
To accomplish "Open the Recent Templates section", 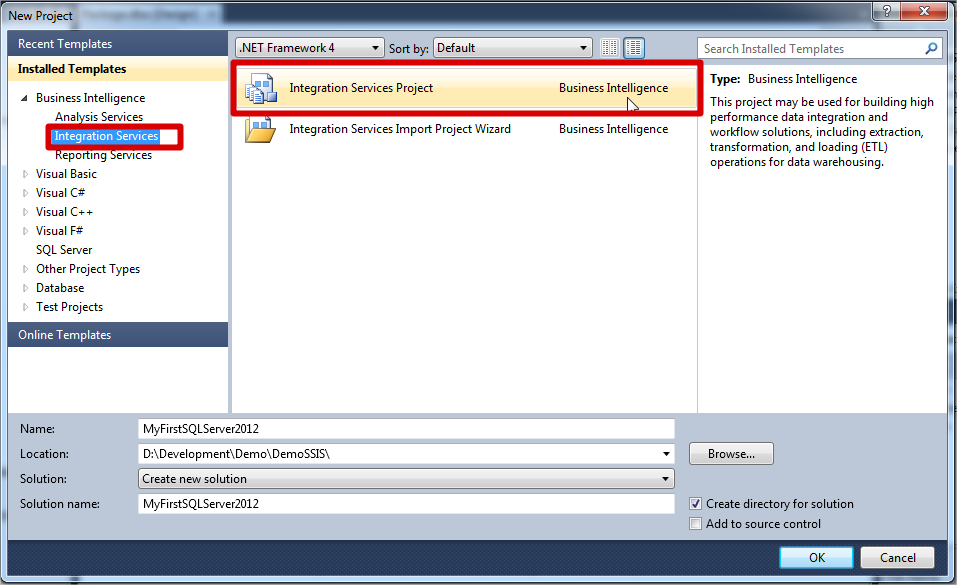I will [x=65, y=44].
